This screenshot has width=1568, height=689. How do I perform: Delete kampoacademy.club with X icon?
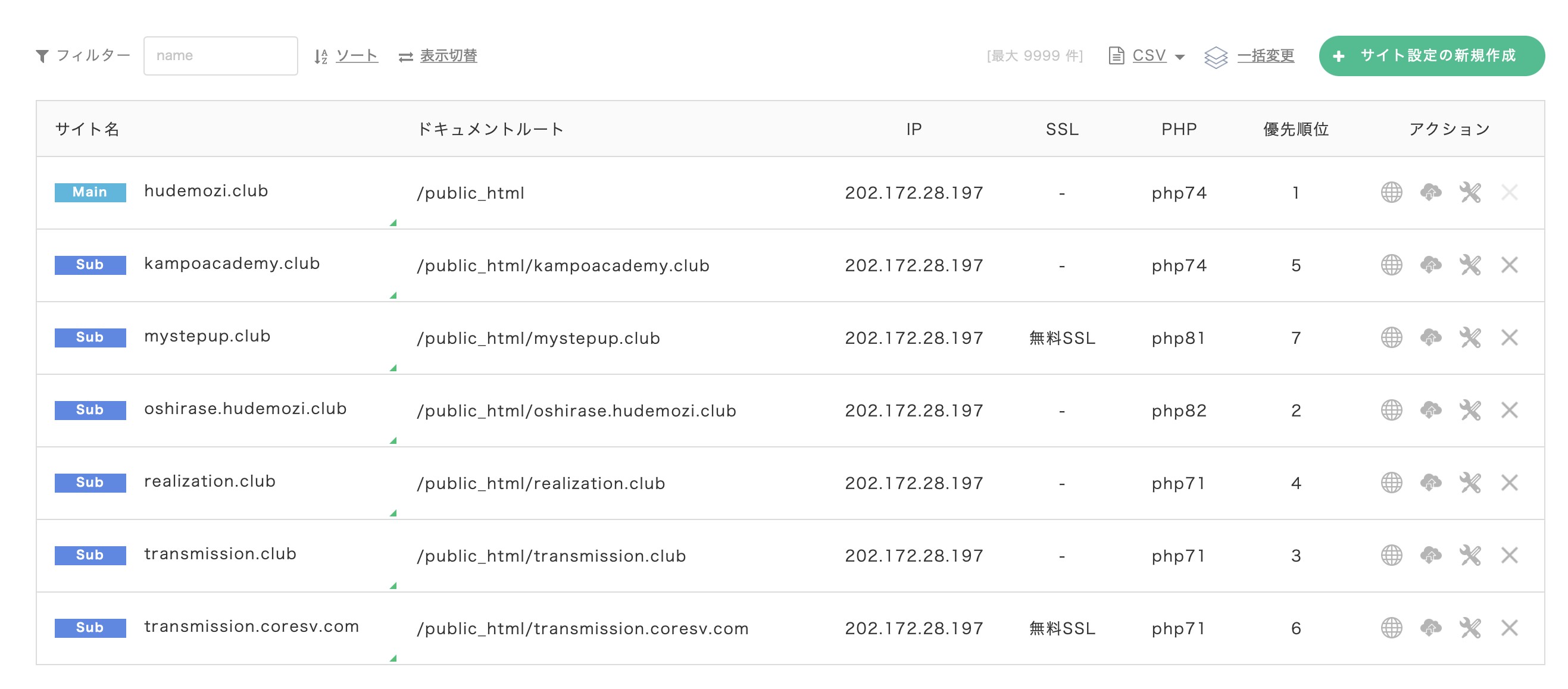[1510, 265]
